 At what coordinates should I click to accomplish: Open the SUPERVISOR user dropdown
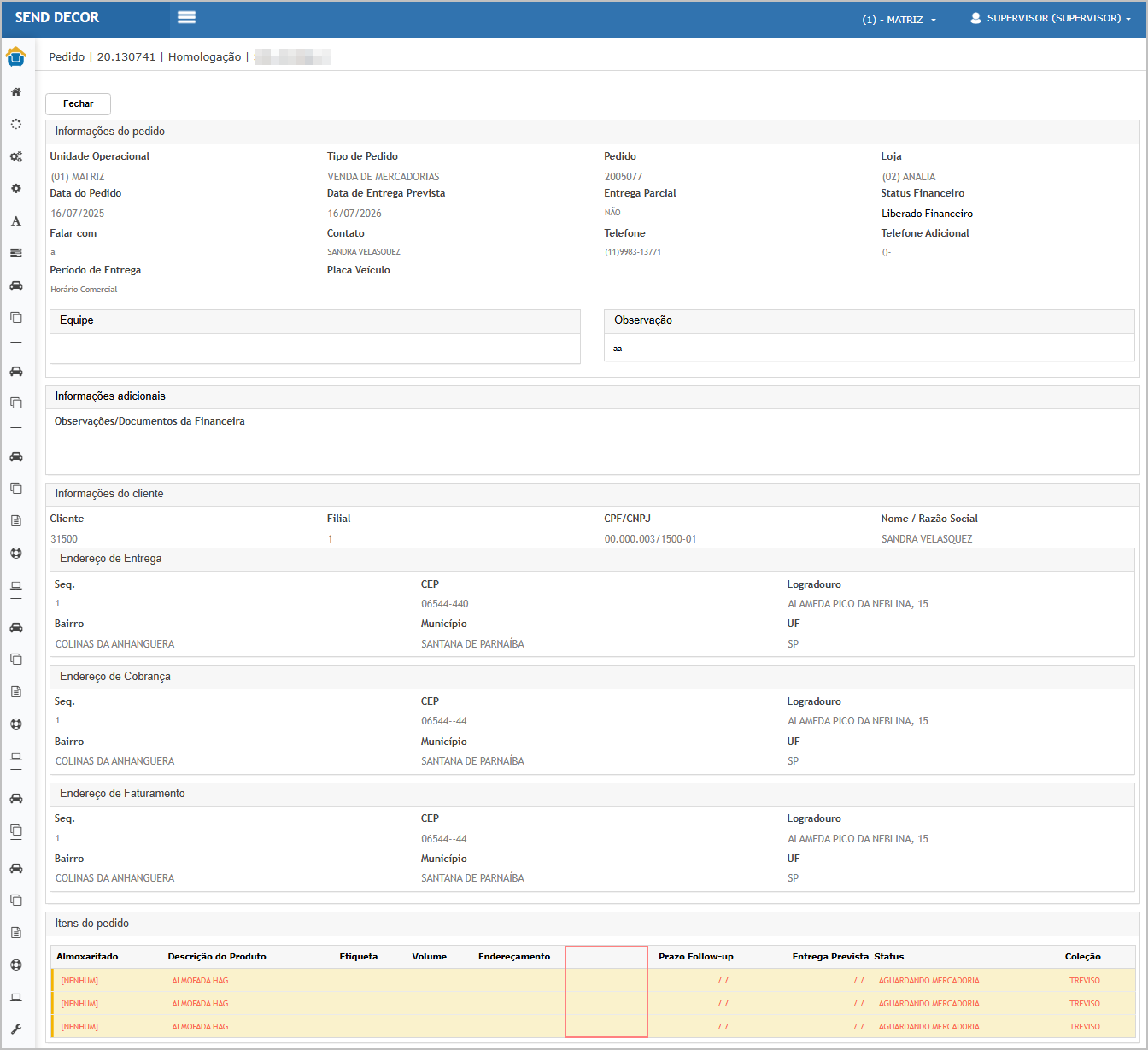(x=1051, y=18)
